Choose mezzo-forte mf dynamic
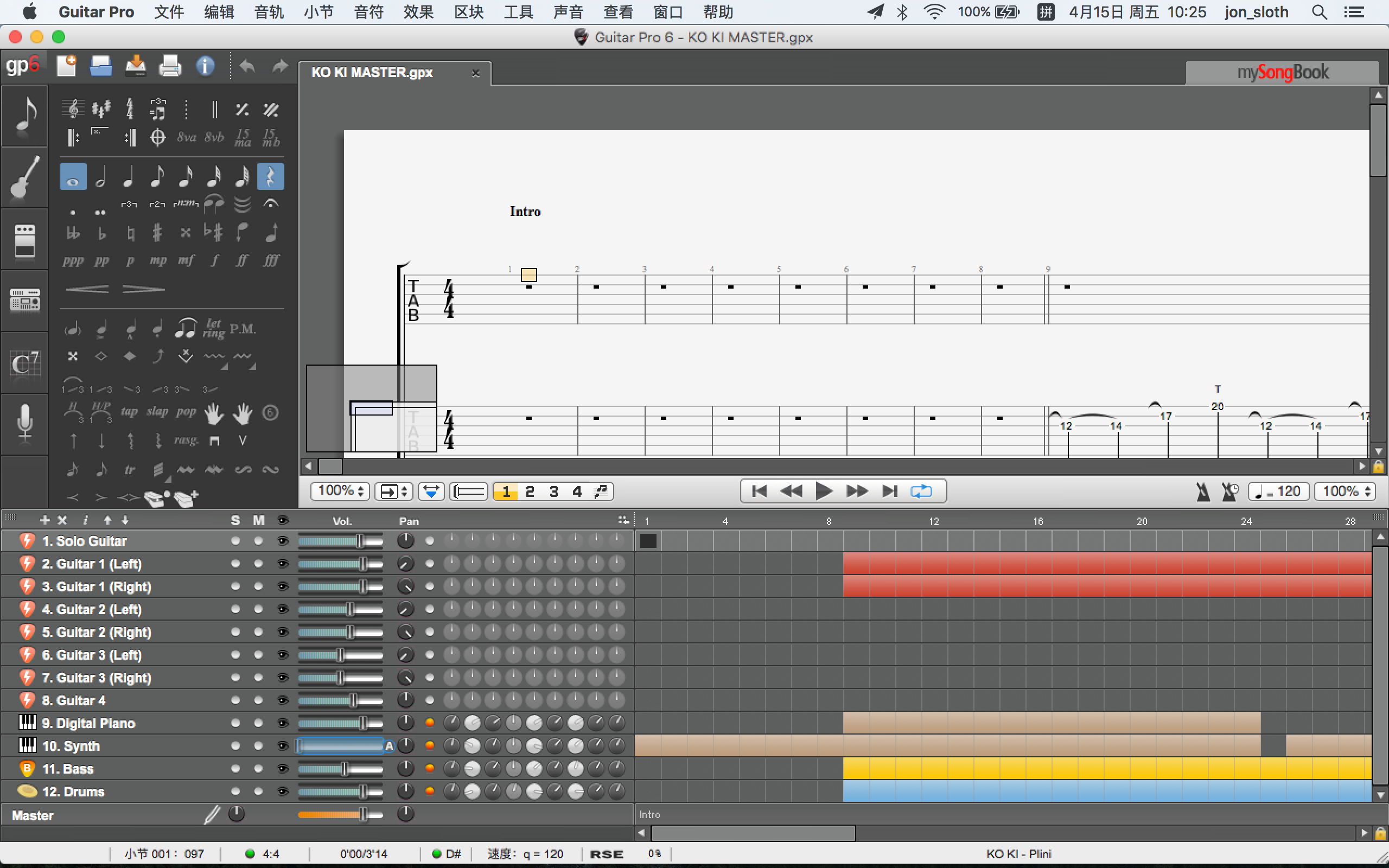Screen dimensions: 1389x868 click(186, 260)
